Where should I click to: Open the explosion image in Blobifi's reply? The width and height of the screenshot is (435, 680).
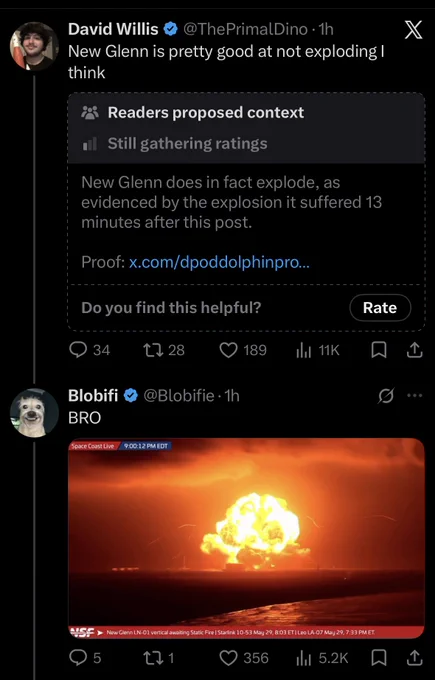pos(246,538)
